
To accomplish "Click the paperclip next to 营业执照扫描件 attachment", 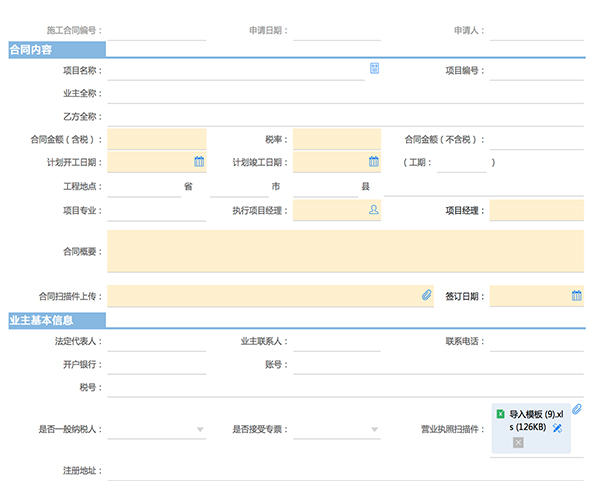I will 577,409.
